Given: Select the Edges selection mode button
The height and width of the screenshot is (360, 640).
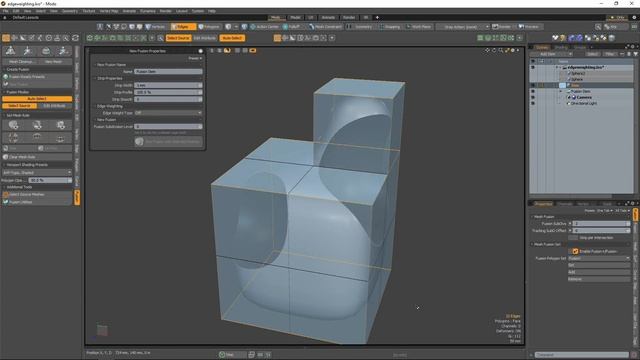Looking at the screenshot, I should (183, 27).
